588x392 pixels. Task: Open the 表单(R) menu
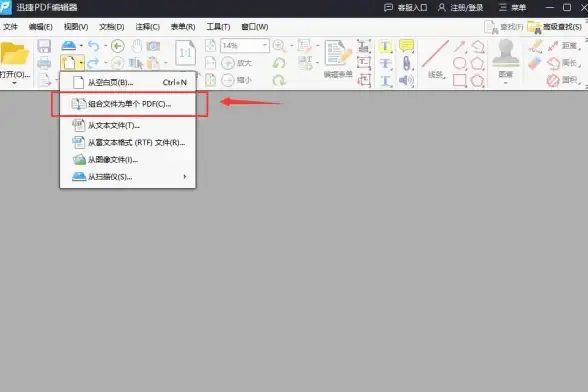click(183, 27)
